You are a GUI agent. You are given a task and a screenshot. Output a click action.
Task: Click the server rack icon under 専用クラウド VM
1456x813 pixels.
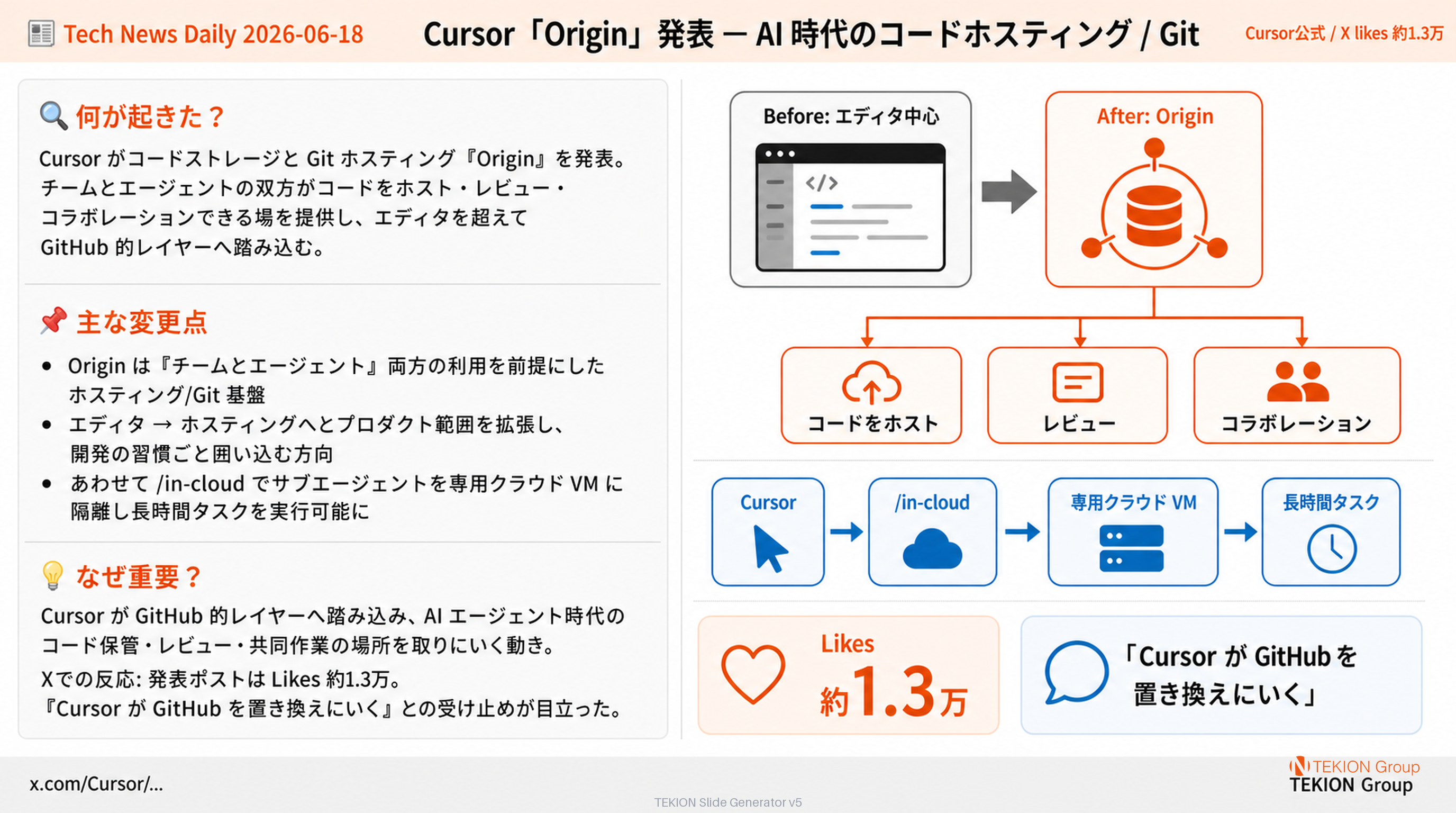pyautogui.click(x=1132, y=548)
